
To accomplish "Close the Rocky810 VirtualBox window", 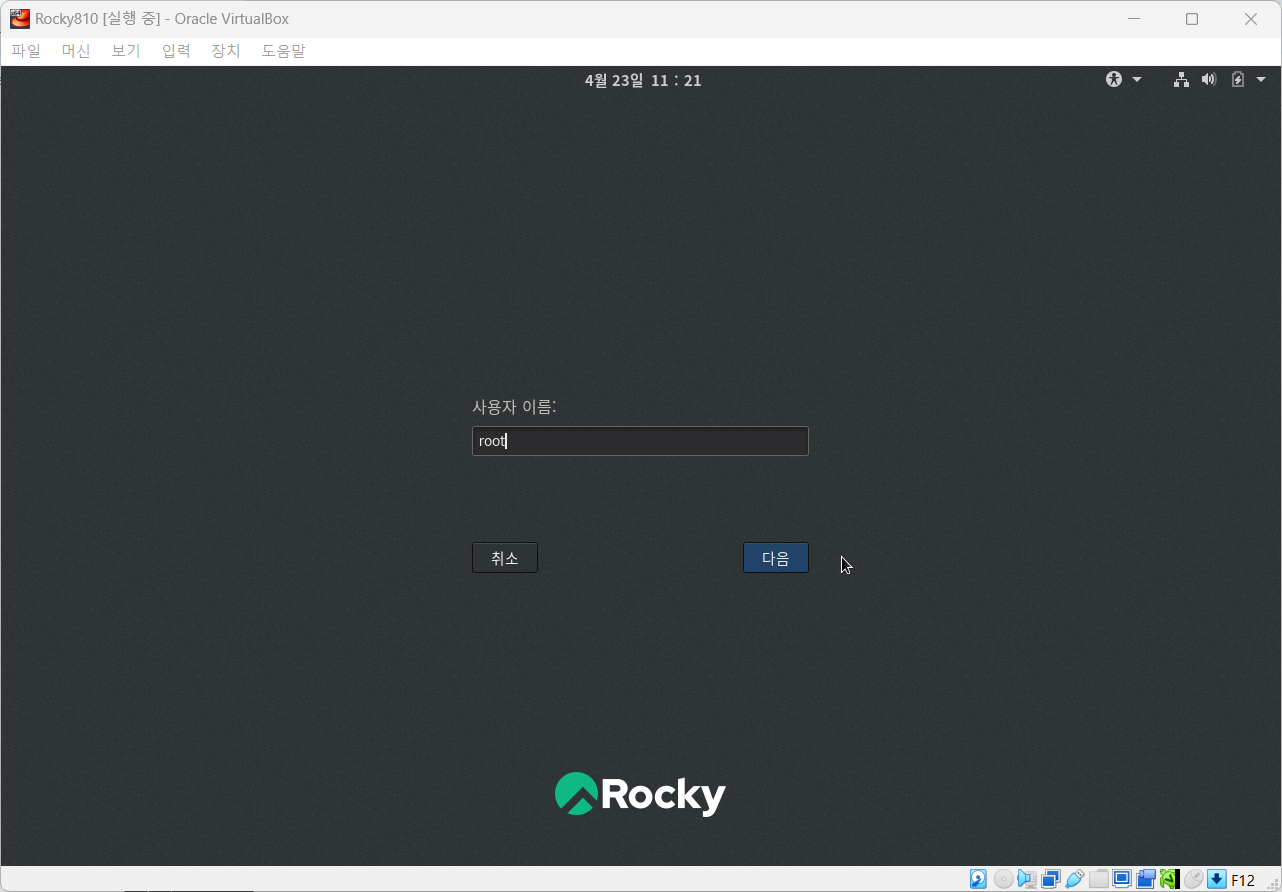I will tap(1251, 19).
